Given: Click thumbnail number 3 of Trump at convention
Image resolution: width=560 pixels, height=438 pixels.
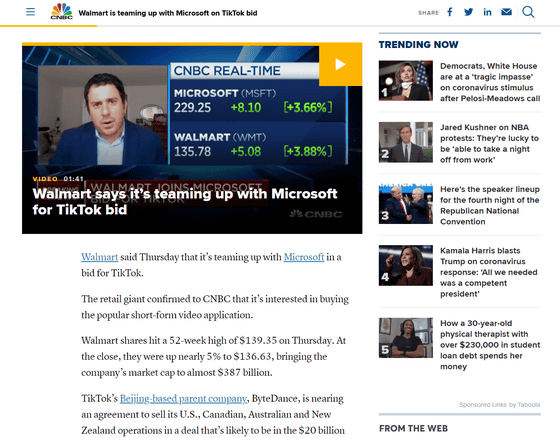Looking at the screenshot, I should 406,204.
